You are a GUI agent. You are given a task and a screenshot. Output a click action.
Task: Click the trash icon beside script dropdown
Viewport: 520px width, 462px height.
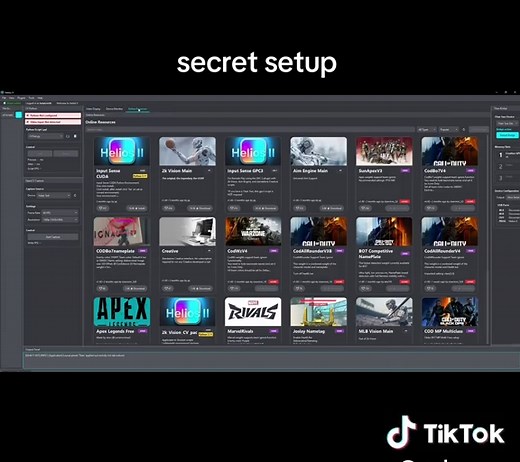(x=75, y=136)
